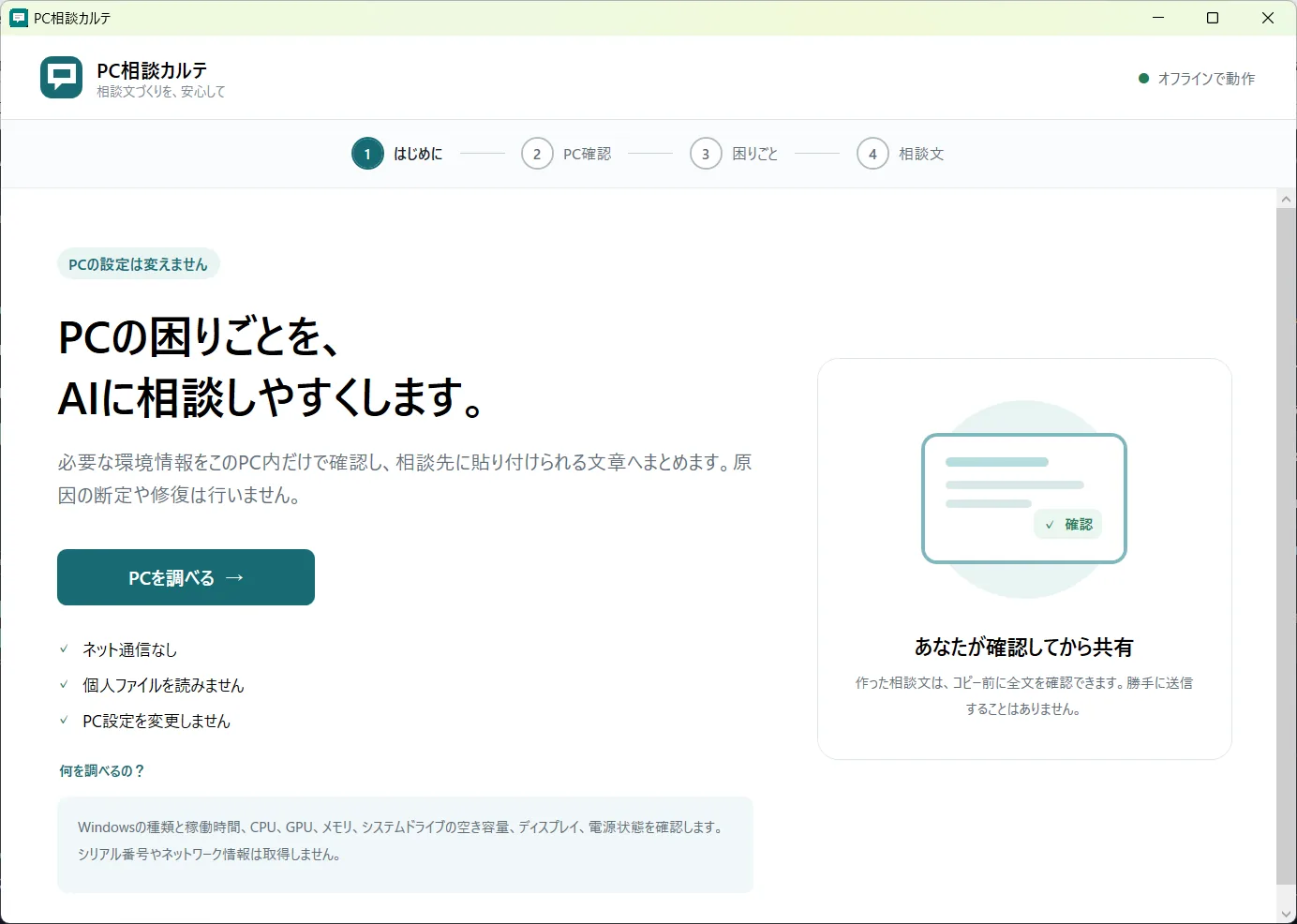1297x924 pixels.
Task: Open the 何を調べるの？ link
Action: point(102,770)
